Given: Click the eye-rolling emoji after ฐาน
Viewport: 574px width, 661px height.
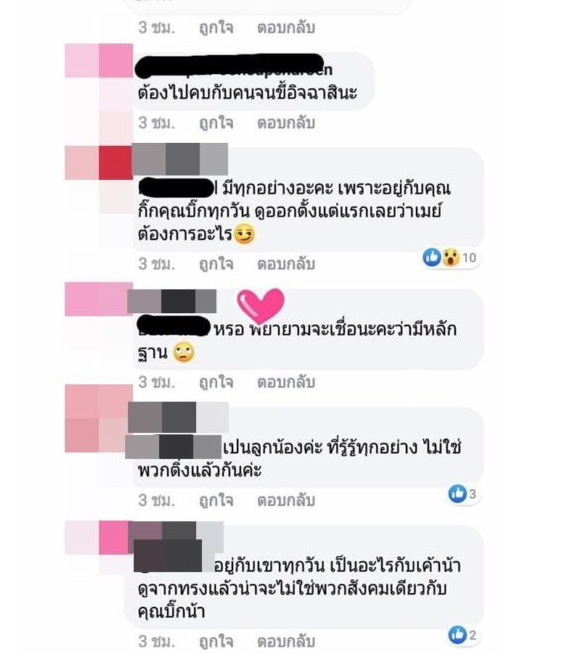Looking at the screenshot, I should tap(184, 352).
